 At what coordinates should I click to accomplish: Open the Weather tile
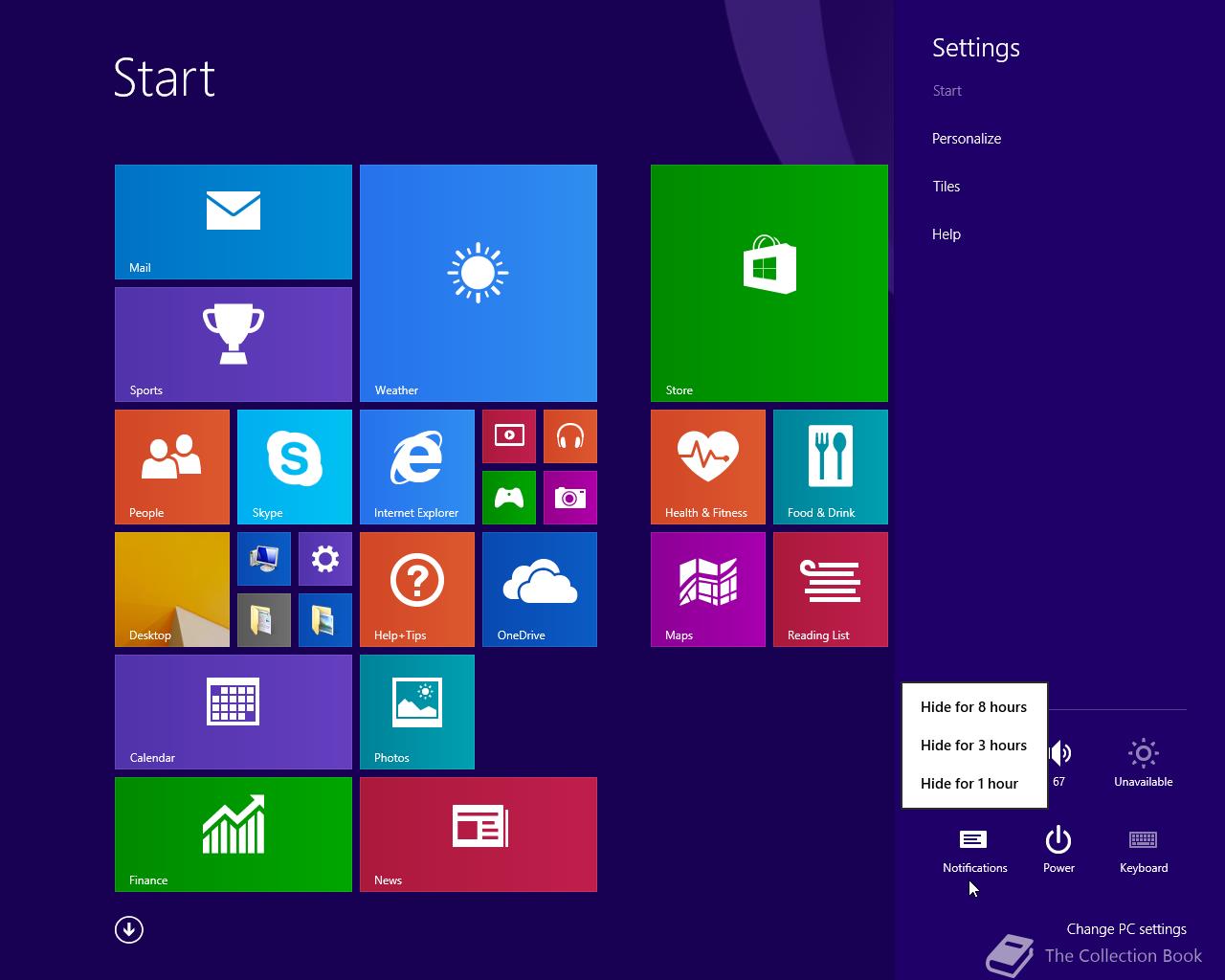[x=479, y=283]
